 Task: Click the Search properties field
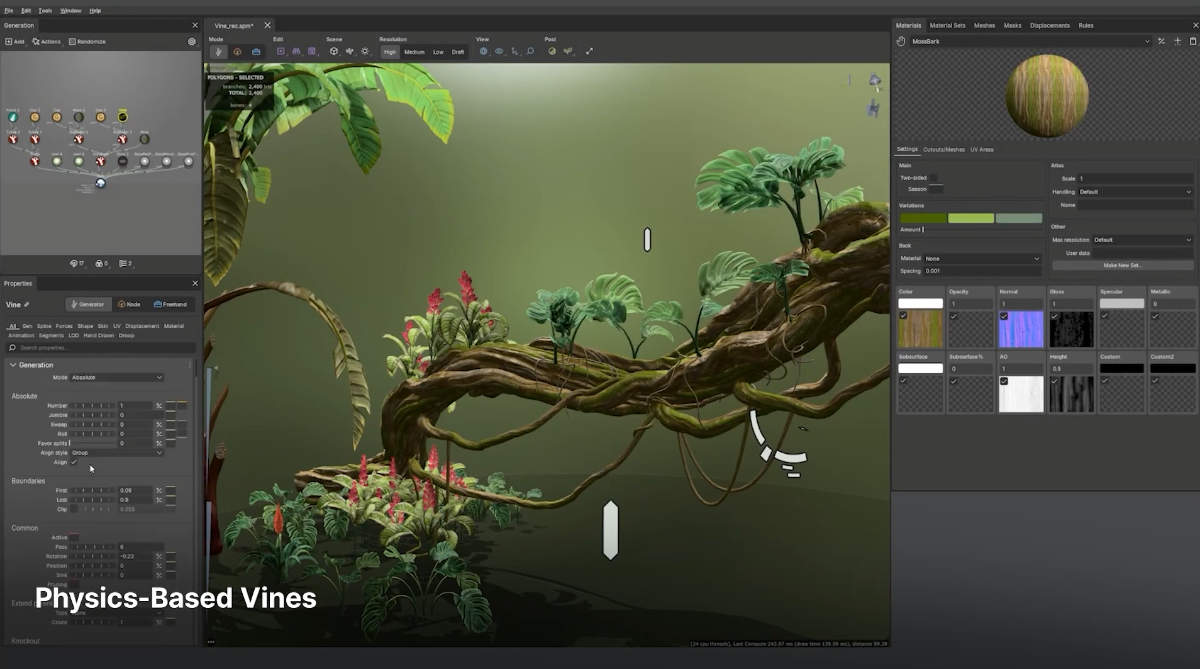tap(100, 347)
